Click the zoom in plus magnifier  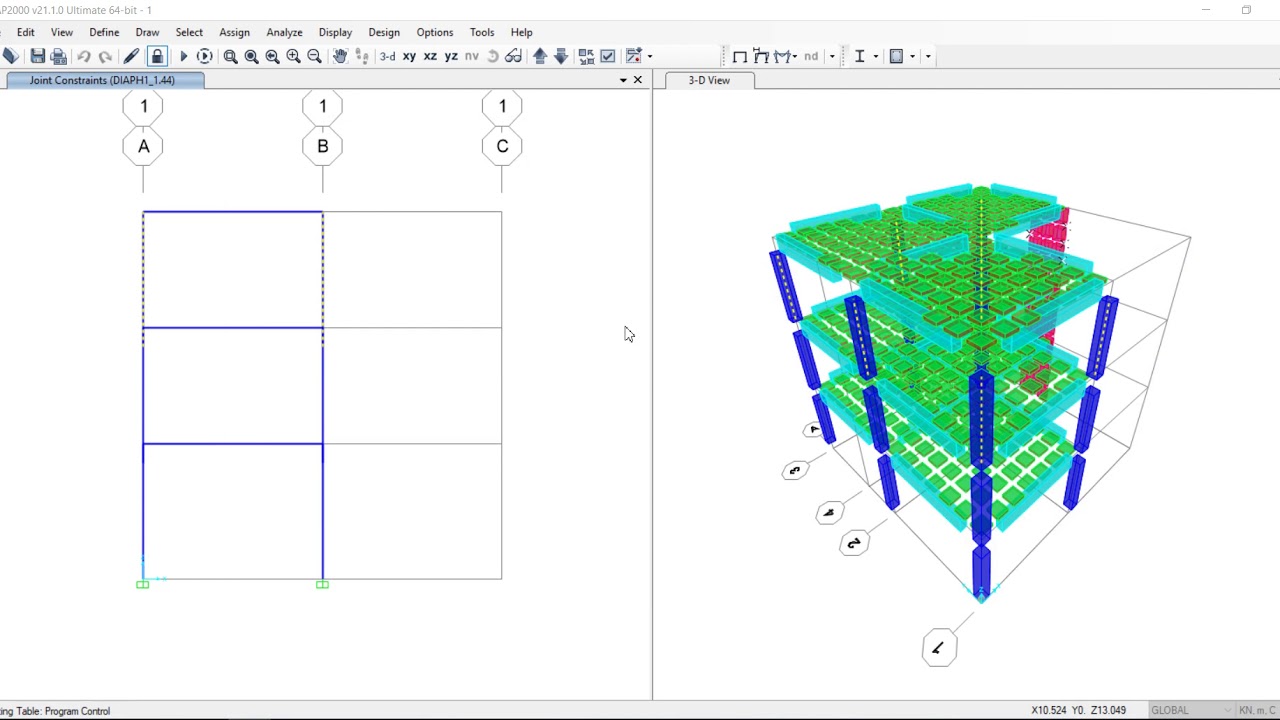click(293, 56)
